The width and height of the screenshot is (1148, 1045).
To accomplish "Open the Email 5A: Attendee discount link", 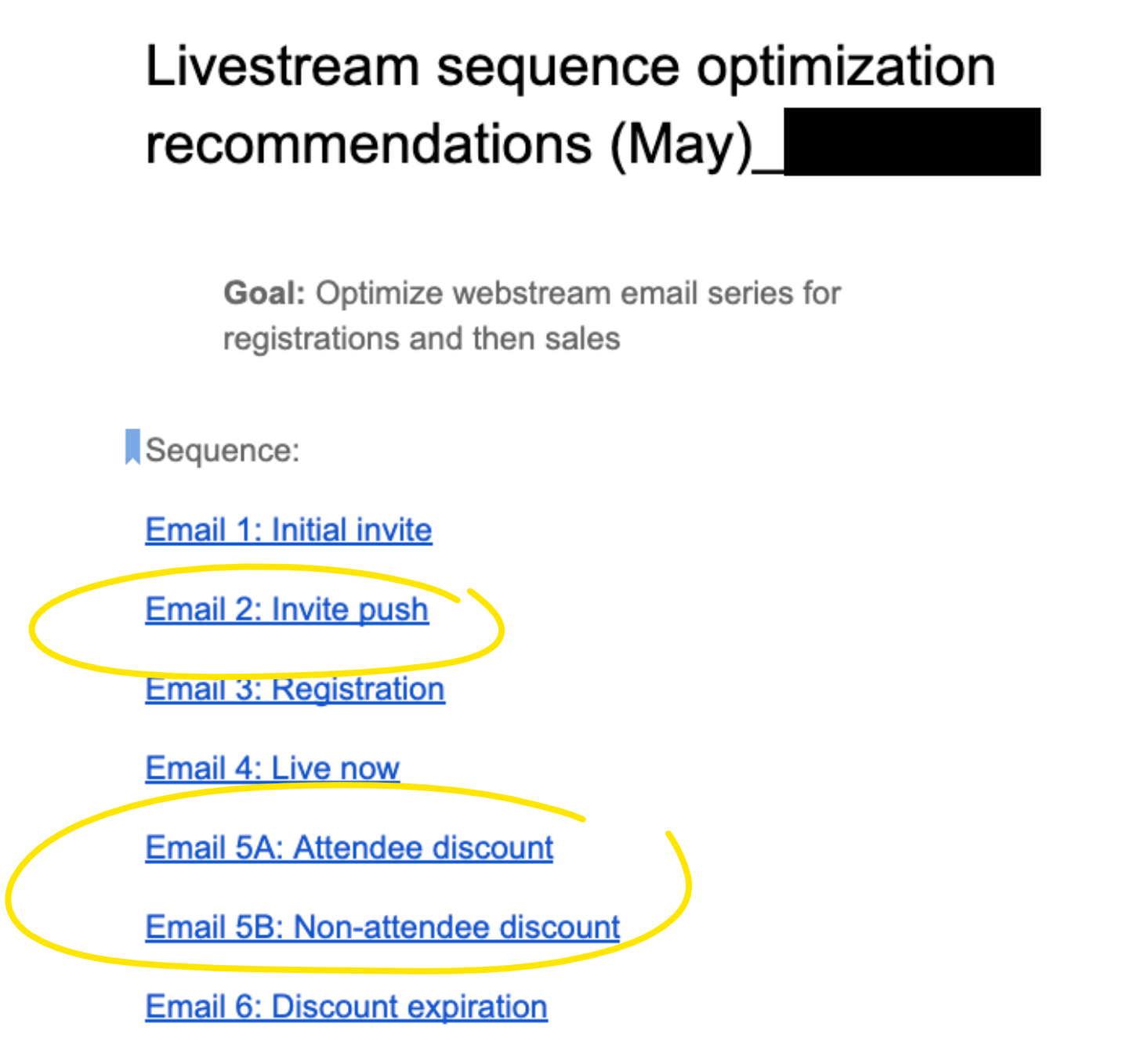I will point(349,848).
